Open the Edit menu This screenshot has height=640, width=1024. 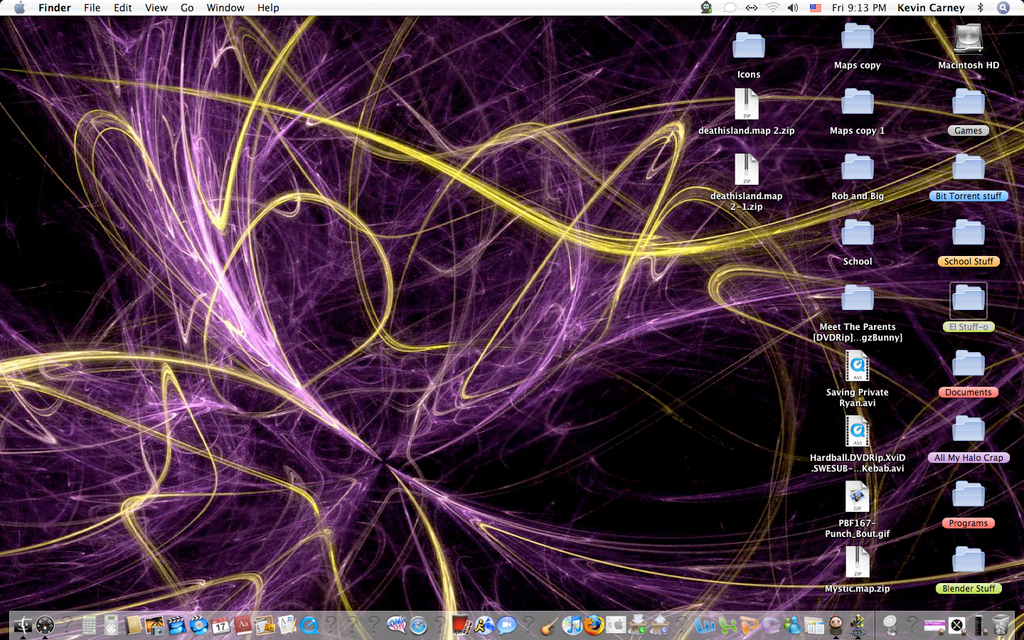[123, 8]
